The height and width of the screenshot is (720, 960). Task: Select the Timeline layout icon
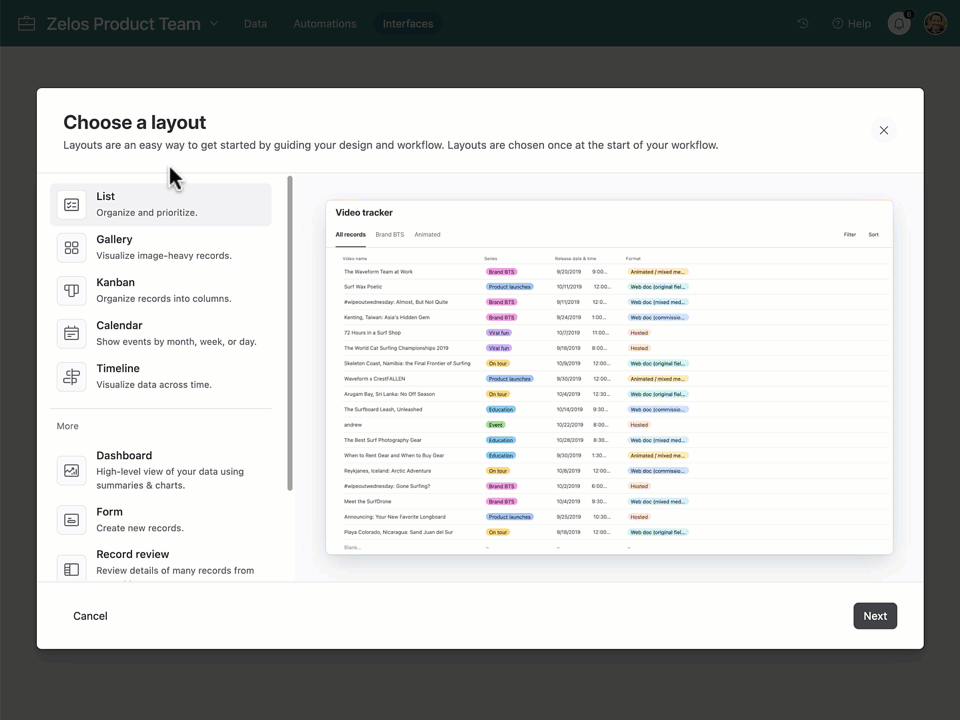[x=71, y=376]
